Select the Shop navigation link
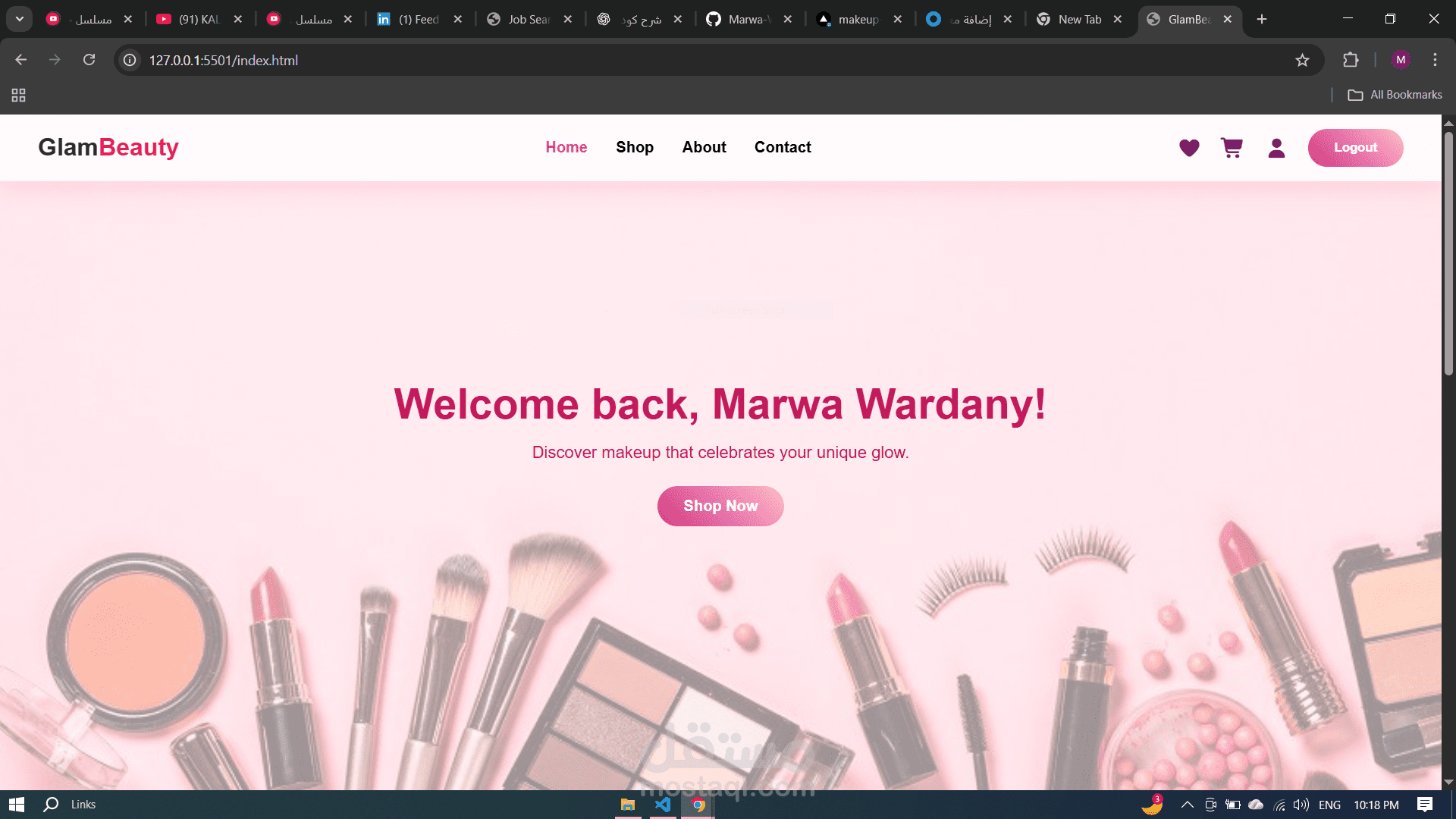This screenshot has width=1456, height=819. 635,147
